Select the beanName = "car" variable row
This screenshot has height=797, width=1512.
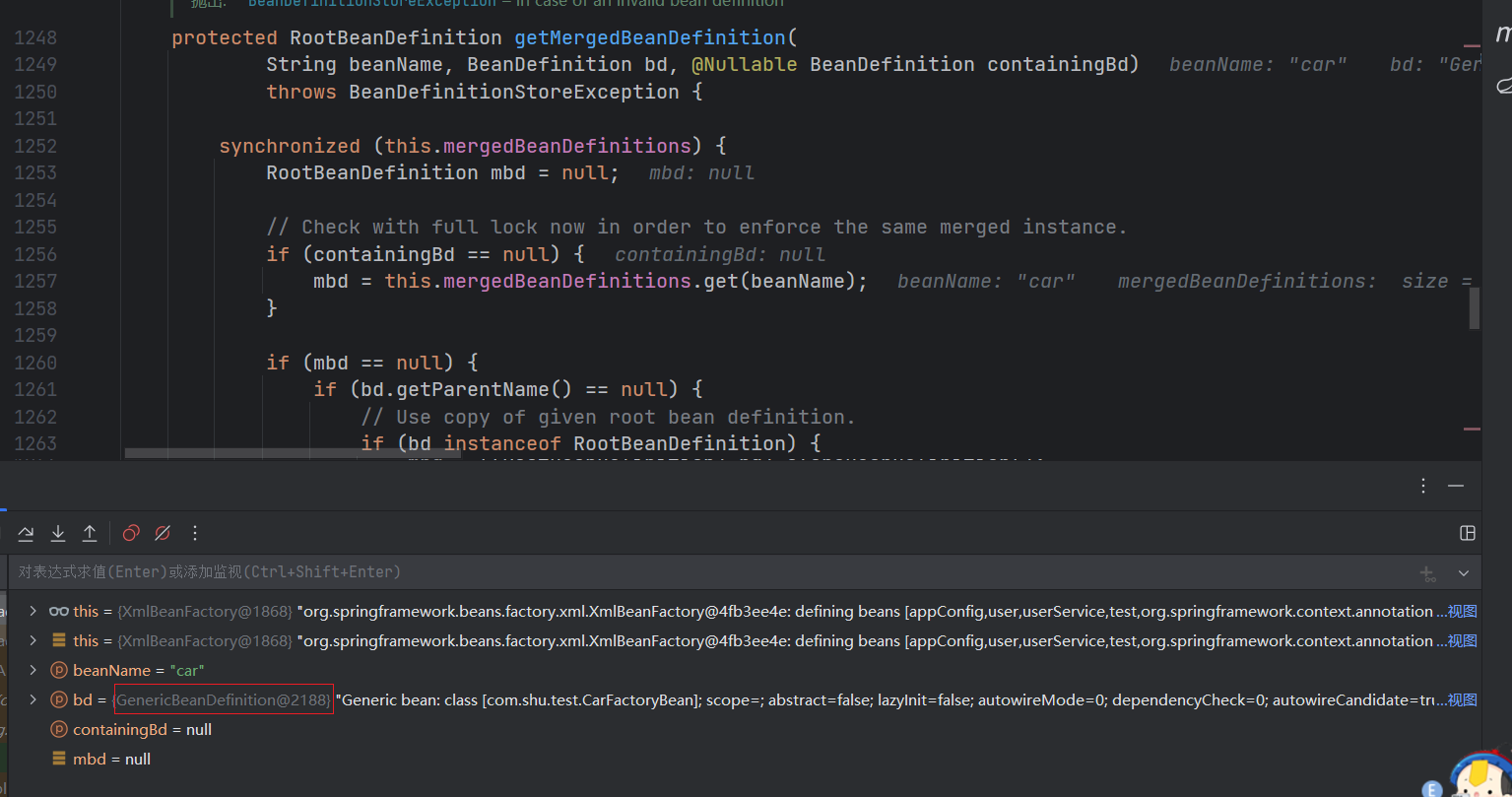coord(744,670)
